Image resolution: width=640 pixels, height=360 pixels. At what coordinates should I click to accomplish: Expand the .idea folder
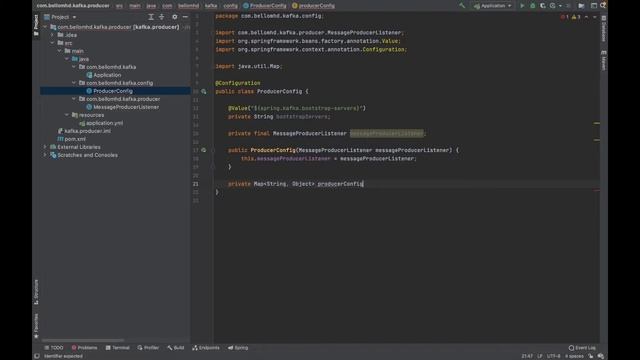[52, 35]
